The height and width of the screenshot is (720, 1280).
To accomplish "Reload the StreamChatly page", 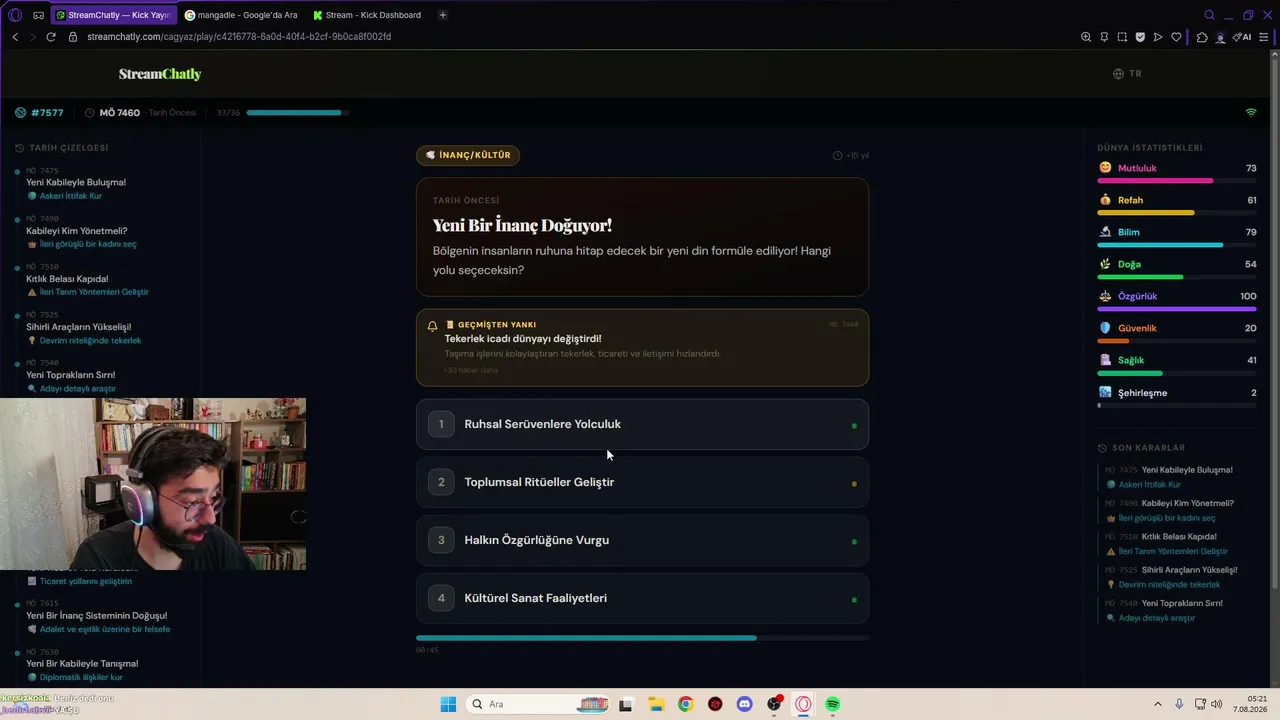I will [x=51, y=37].
